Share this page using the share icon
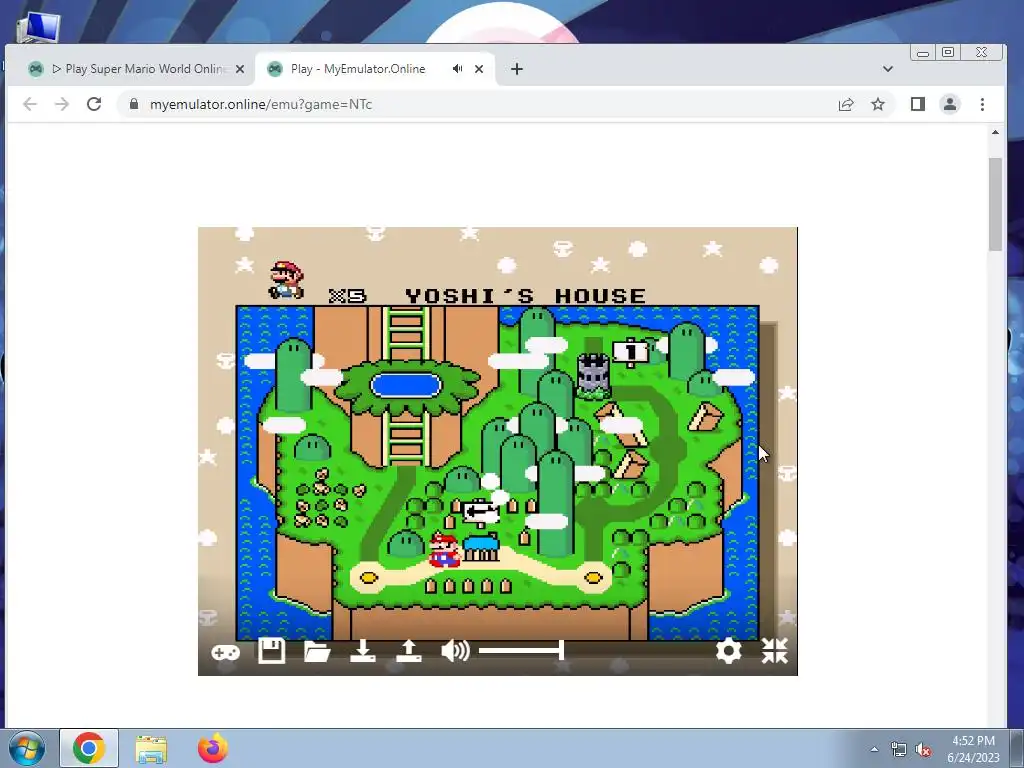The image size is (1024, 768). tap(846, 104)
